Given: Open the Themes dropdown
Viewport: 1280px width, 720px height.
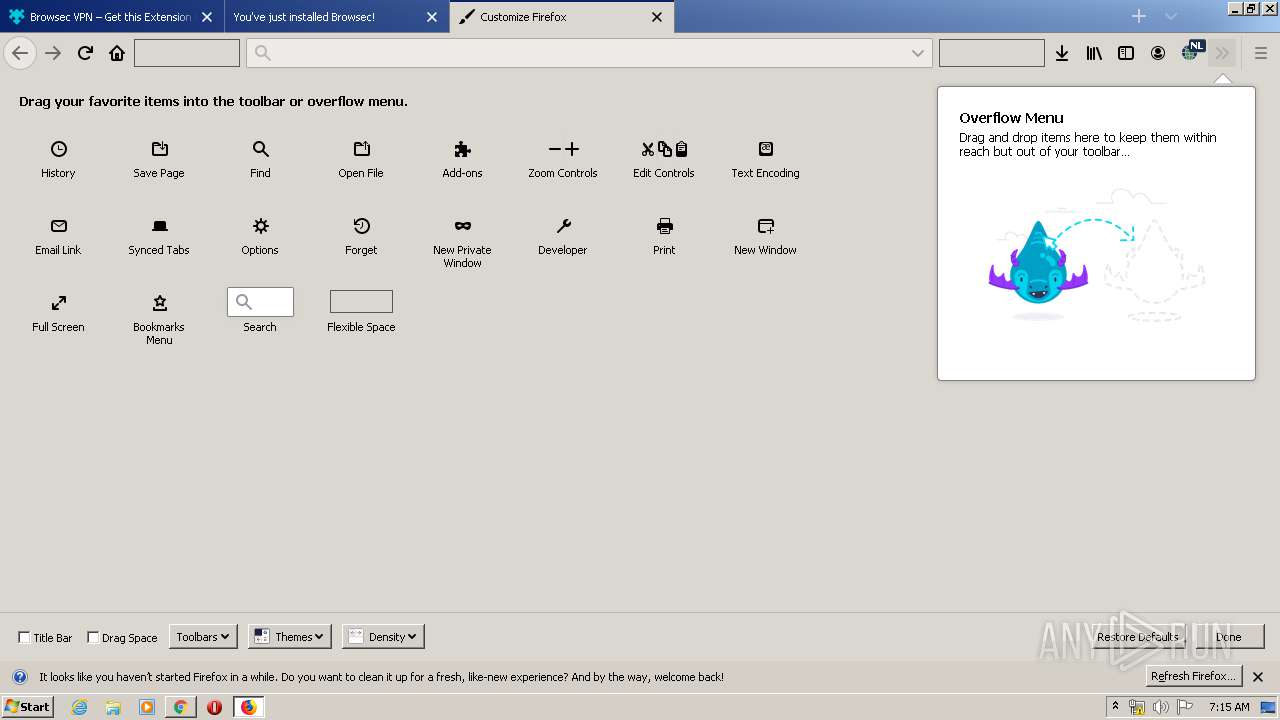Looking at the screenshot, I should click(x=290, y=636).
